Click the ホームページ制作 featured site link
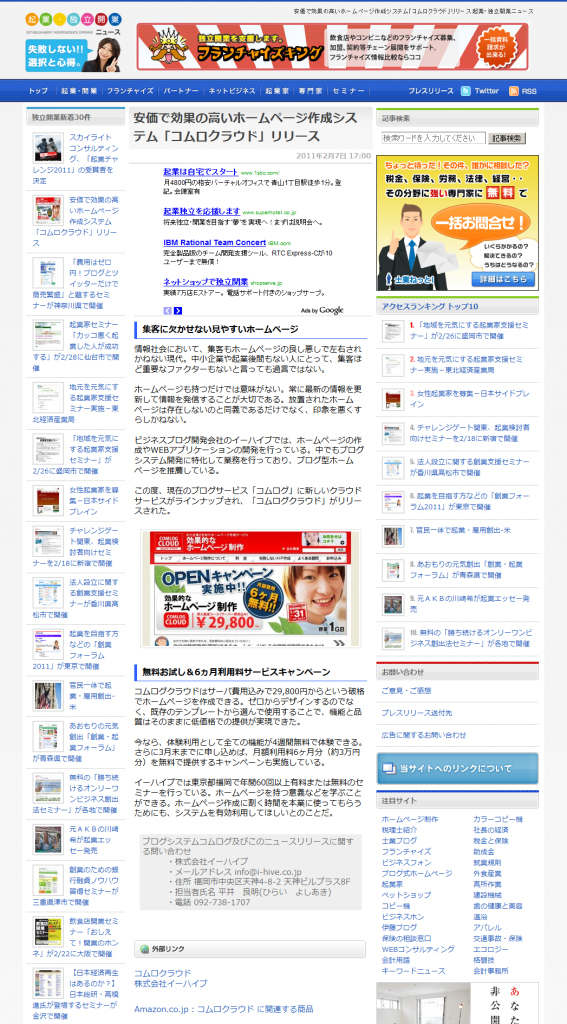Viewport: 567px width, 1024px height. point(410,819)
